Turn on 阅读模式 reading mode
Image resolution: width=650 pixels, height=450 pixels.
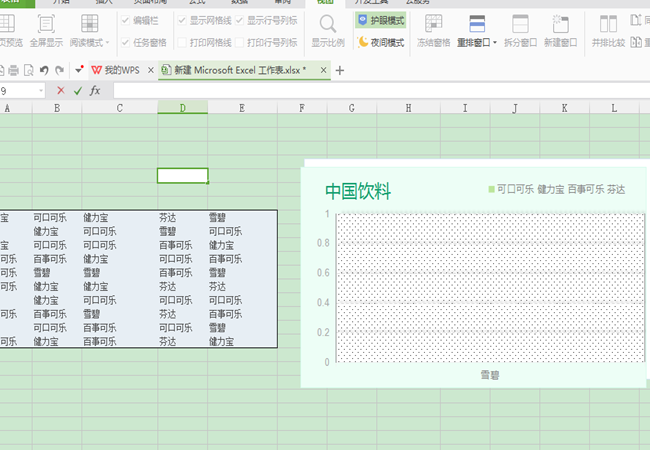pyautogui.click(x=89, y=30)
